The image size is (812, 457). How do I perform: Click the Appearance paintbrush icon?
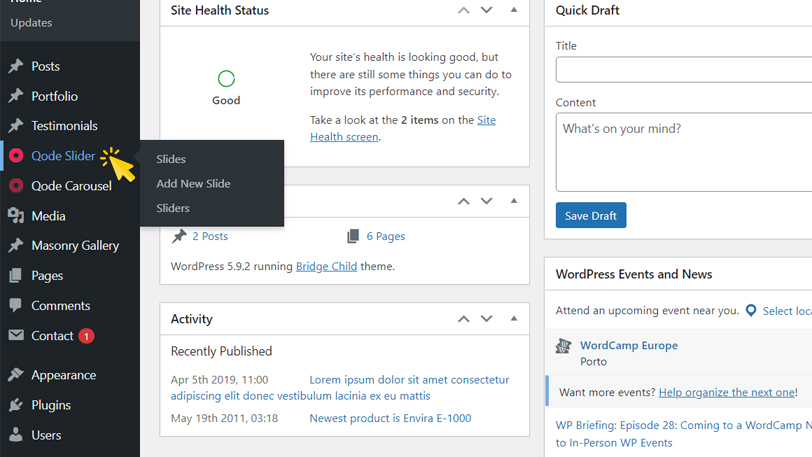coord(16,376)
